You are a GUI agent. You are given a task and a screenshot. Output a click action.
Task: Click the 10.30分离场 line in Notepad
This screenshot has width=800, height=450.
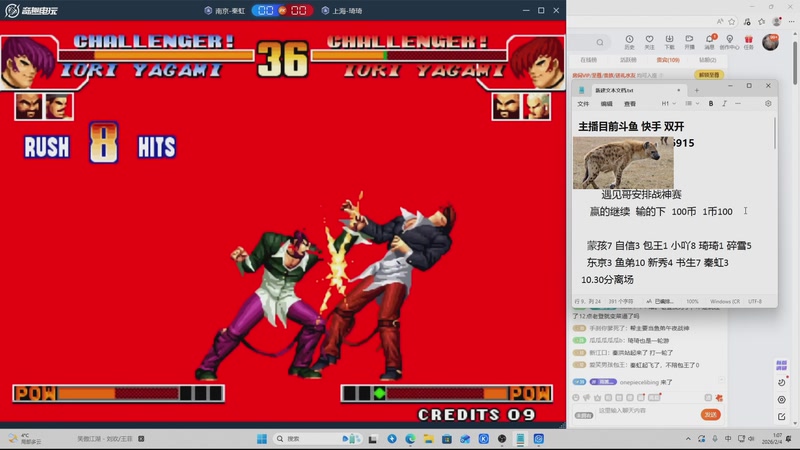[607, 280]
